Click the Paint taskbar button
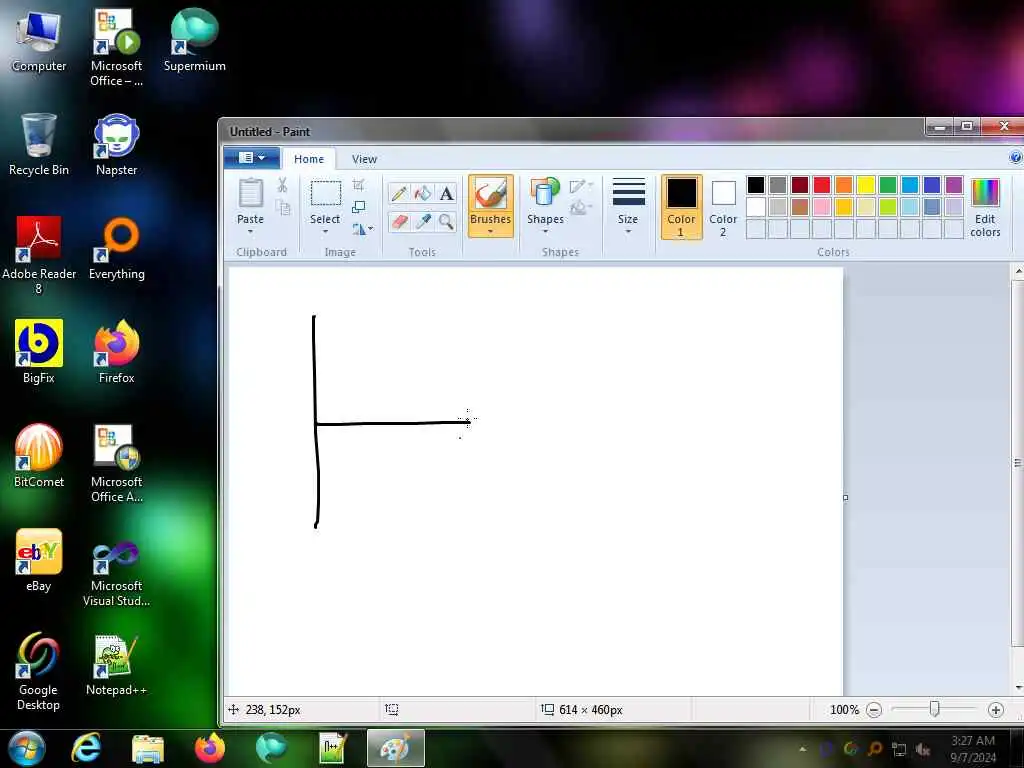Viewport: 1024px width, 768px height. coord(396,748)
